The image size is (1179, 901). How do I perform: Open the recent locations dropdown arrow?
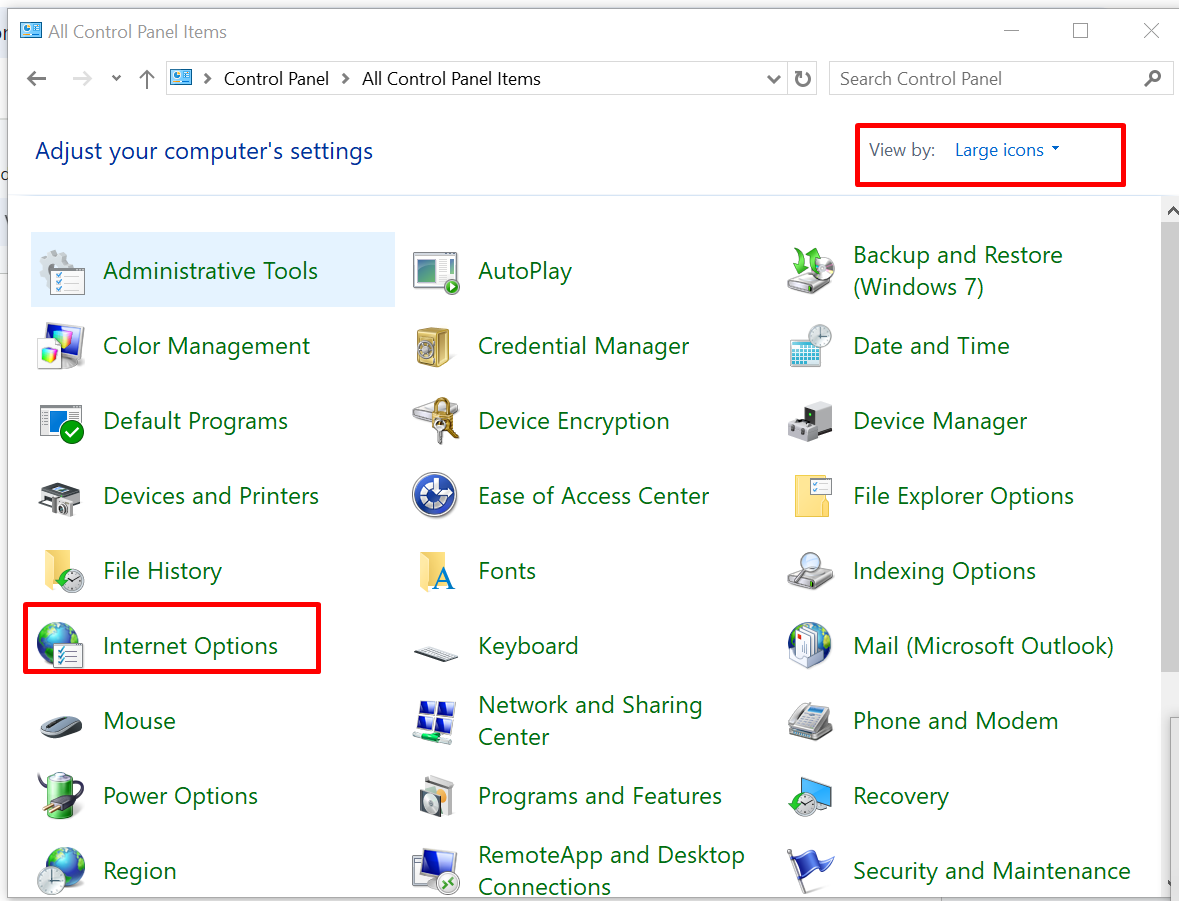pos(116,78)
